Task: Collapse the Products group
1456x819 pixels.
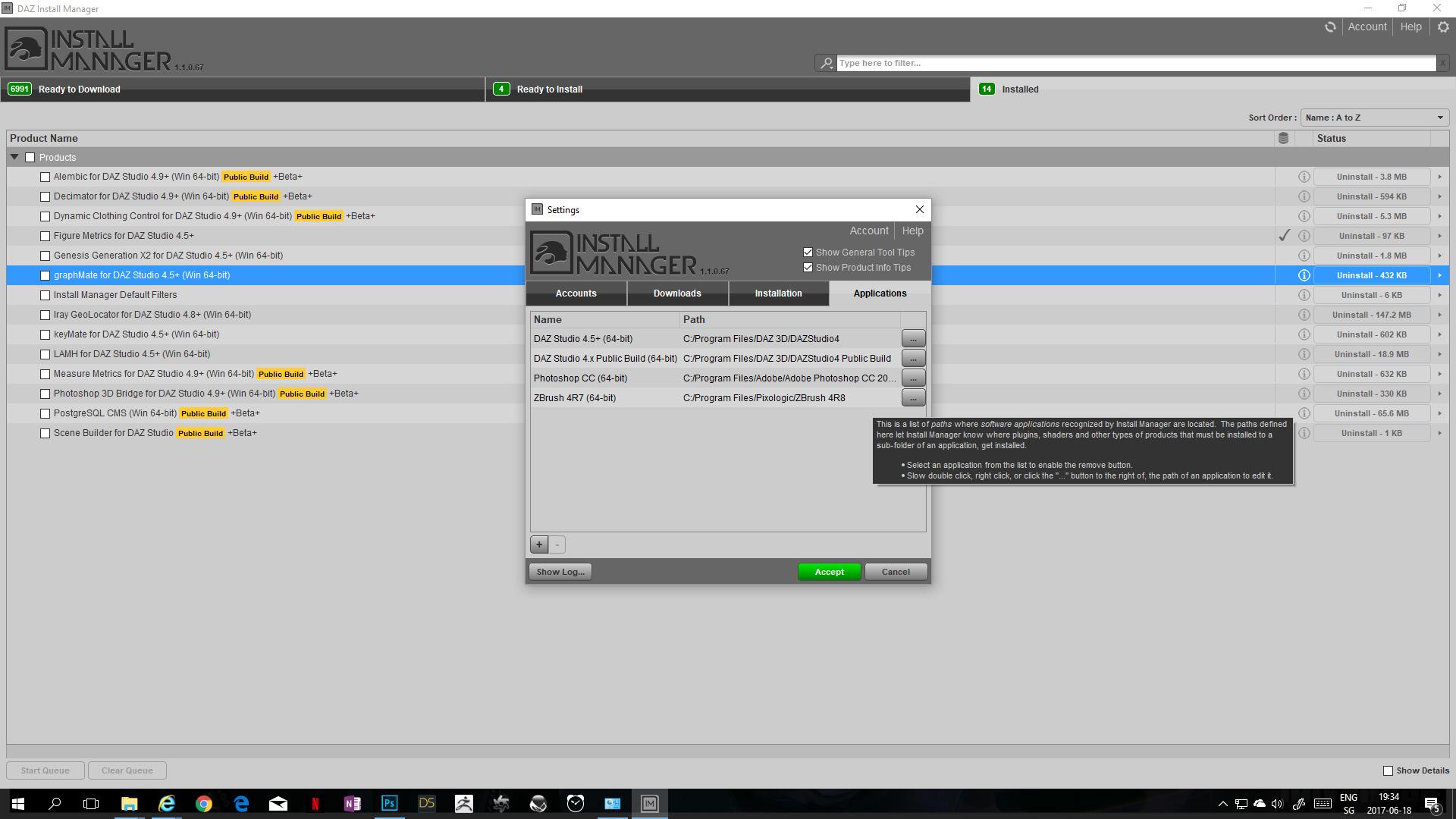Action: coord(14,157)
